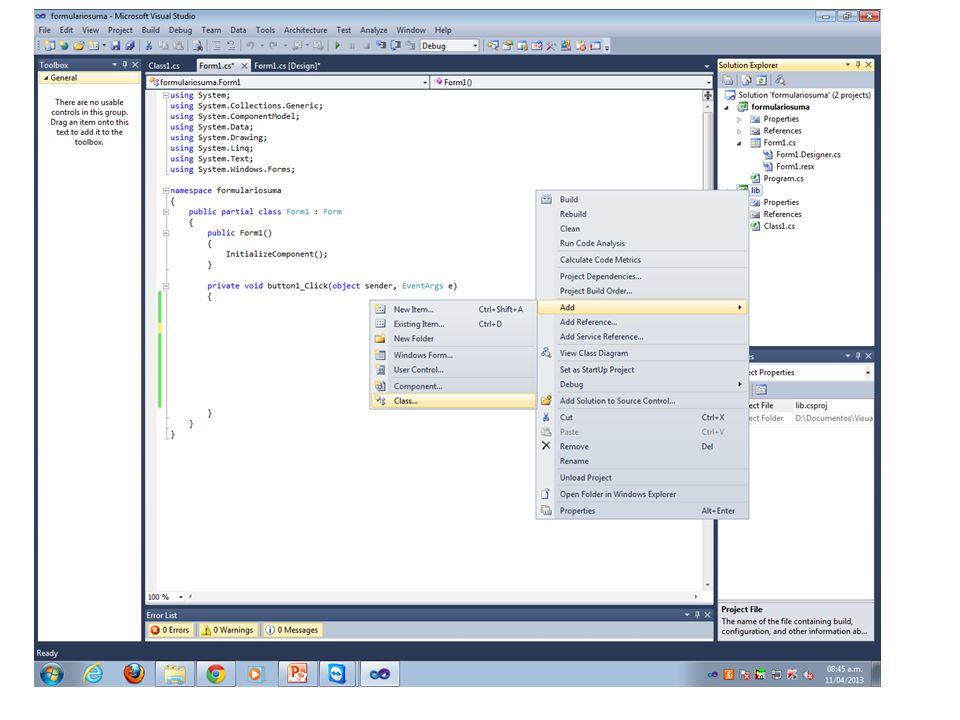Click the editor horizontal scrollbar right arrow
The height and width of the screenshot is (720, 960).
(x=696, y=596)
